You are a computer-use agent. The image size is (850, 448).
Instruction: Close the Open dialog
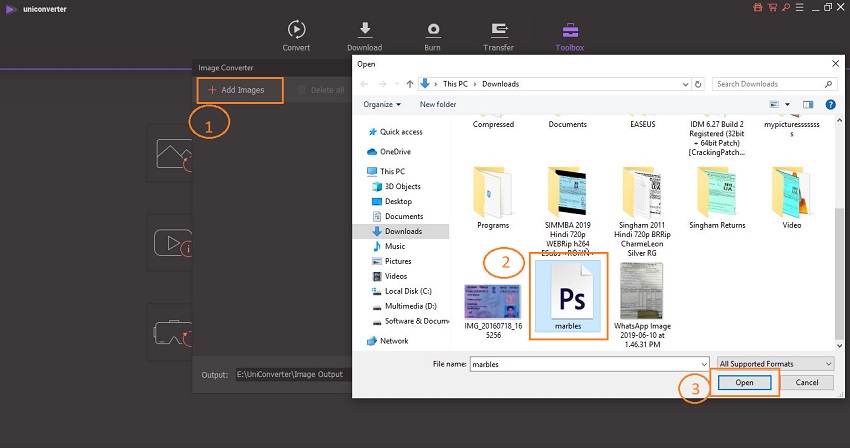tap(835, 63)
